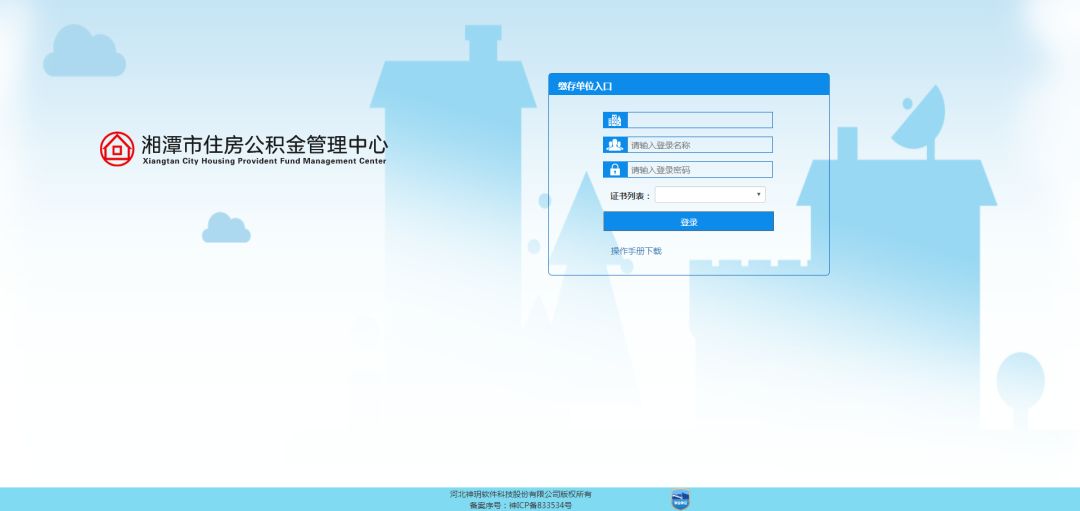Viewport: 1080px width, 511px height.
Task: Click the ICP 备案序号 registration number
Action: point(520,505)
